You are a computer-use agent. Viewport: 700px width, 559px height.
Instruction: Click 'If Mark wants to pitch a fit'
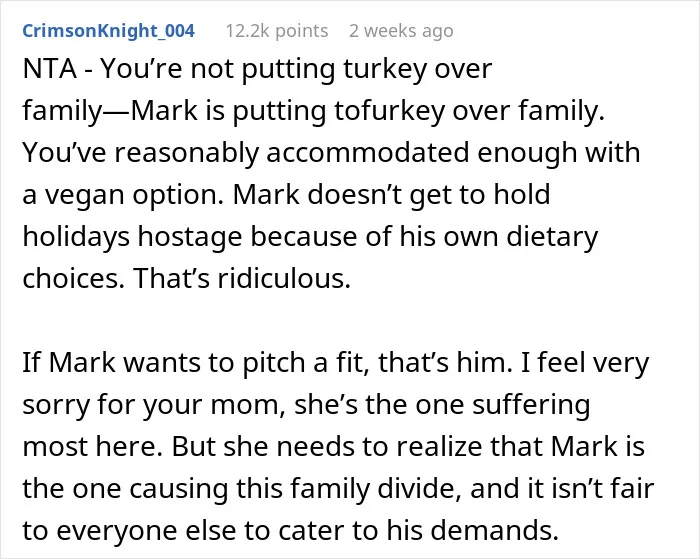[196, 362]
